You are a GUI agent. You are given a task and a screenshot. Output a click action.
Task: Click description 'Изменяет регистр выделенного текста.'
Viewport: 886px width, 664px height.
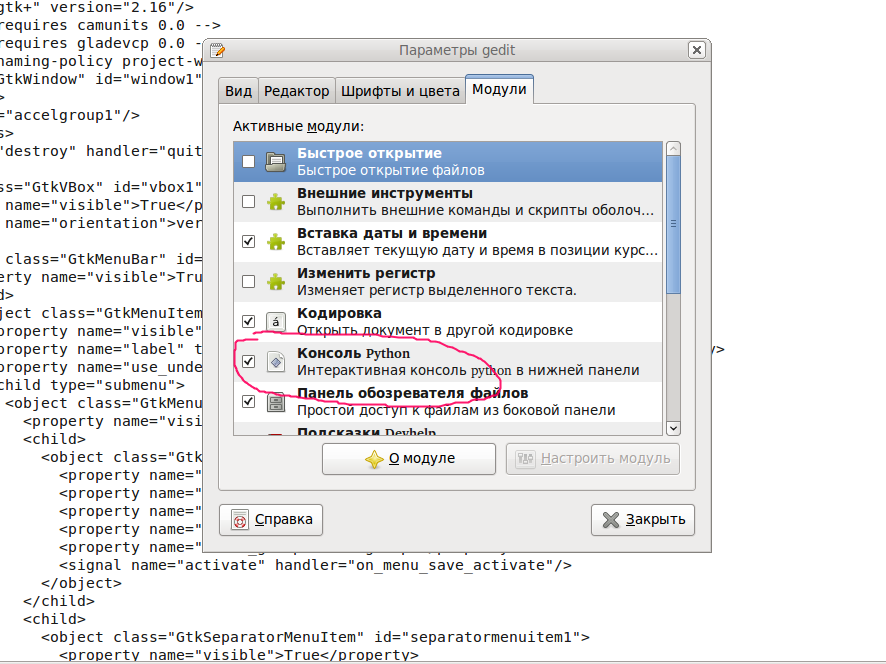(x=437, y=290)
